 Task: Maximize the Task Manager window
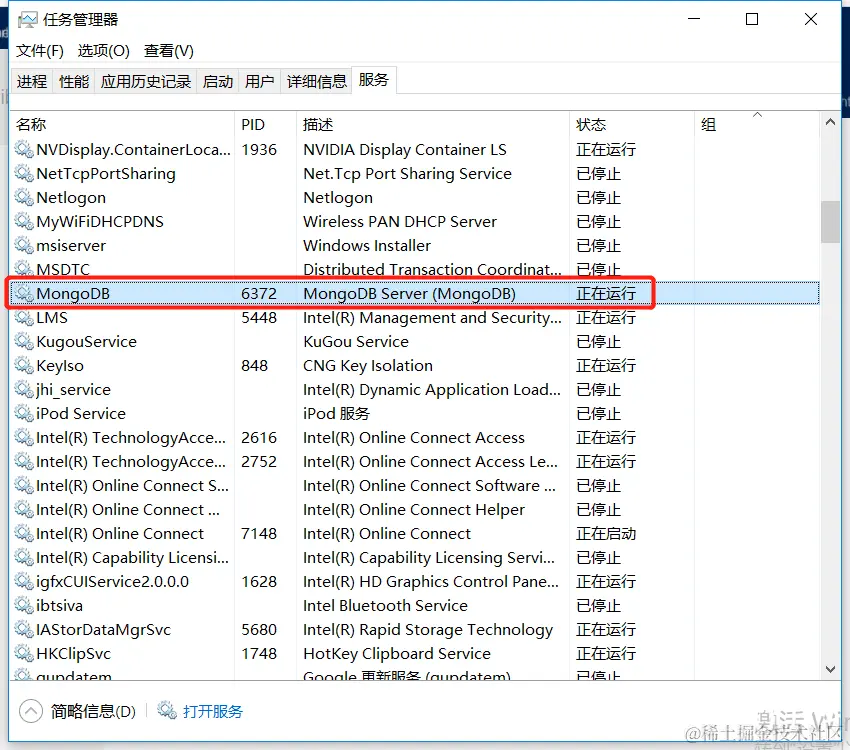click(x=752, y=20)
